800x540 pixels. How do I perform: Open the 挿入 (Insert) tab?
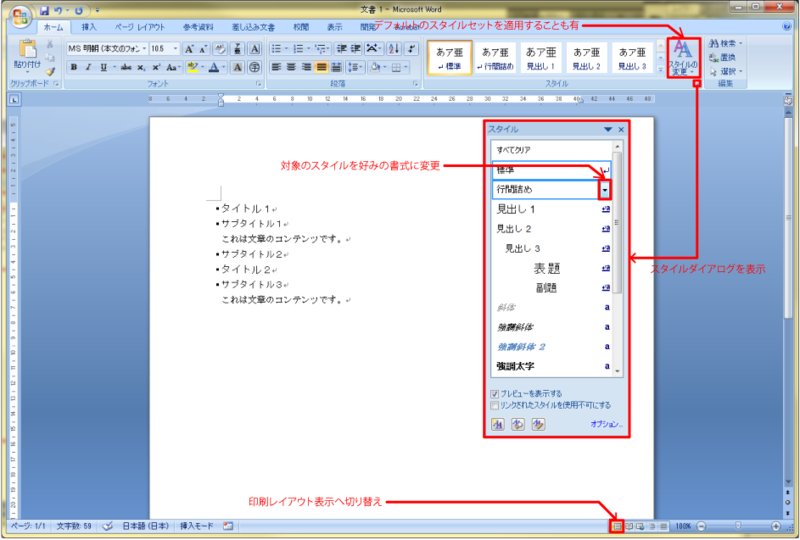(x=89, y=27)
